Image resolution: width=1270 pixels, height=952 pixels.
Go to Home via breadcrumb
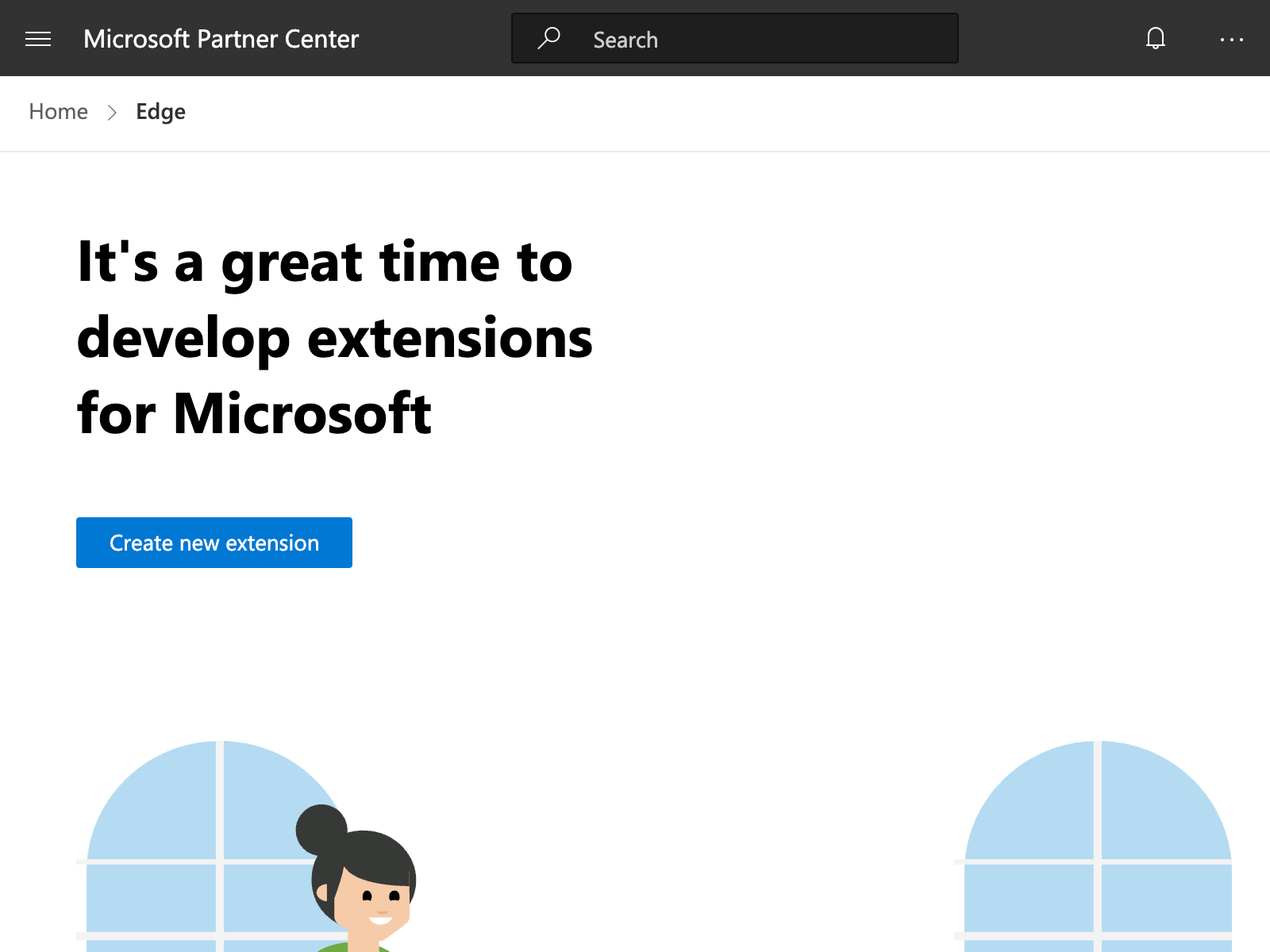58,112
